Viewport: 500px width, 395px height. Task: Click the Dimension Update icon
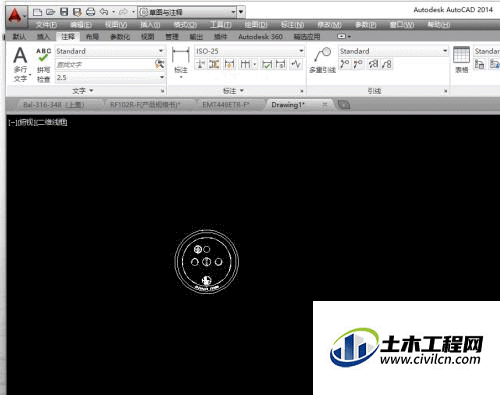[281, 64]
